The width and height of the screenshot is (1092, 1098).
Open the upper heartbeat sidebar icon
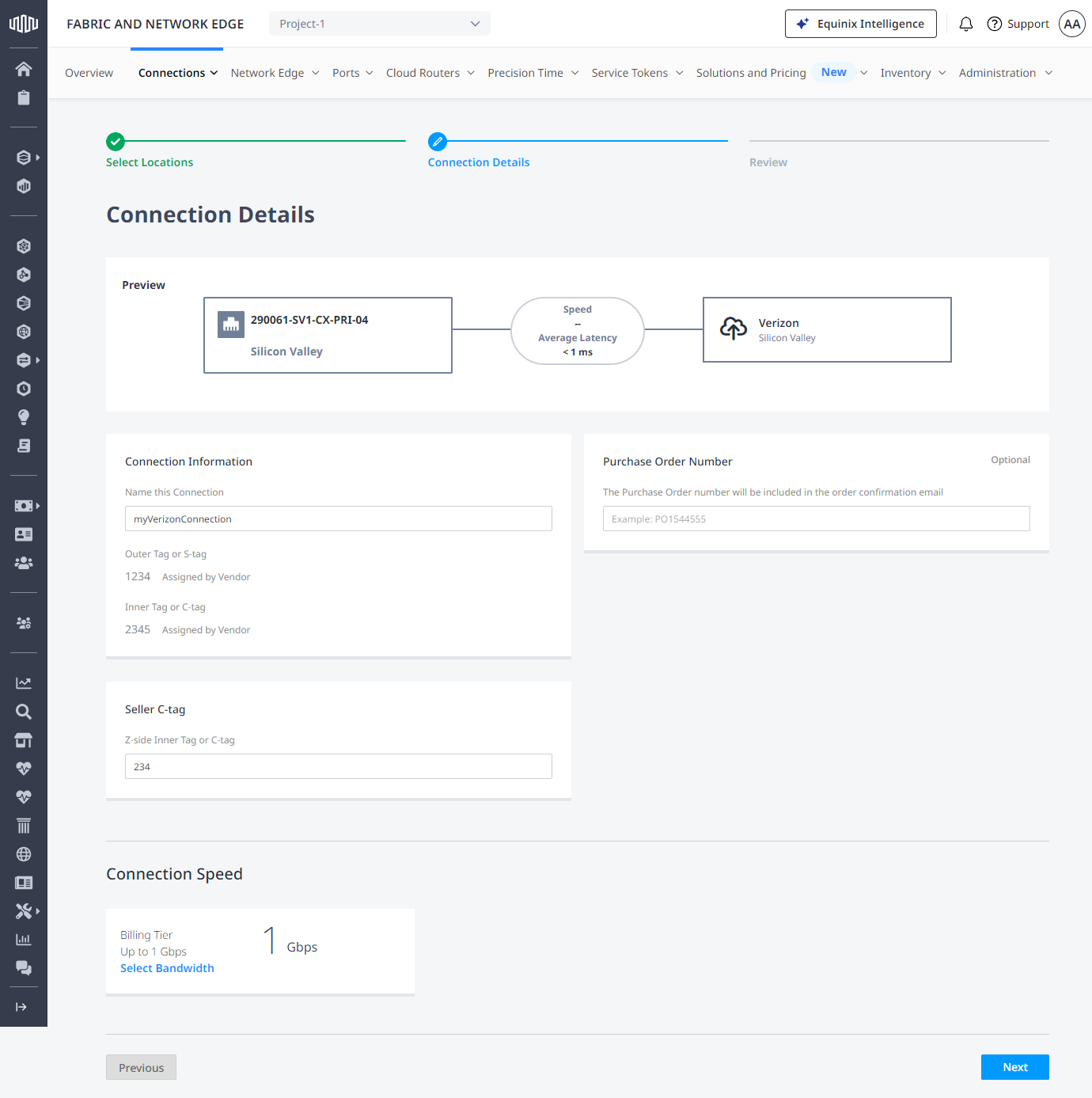pyautogui.click(x=24, y=769)
